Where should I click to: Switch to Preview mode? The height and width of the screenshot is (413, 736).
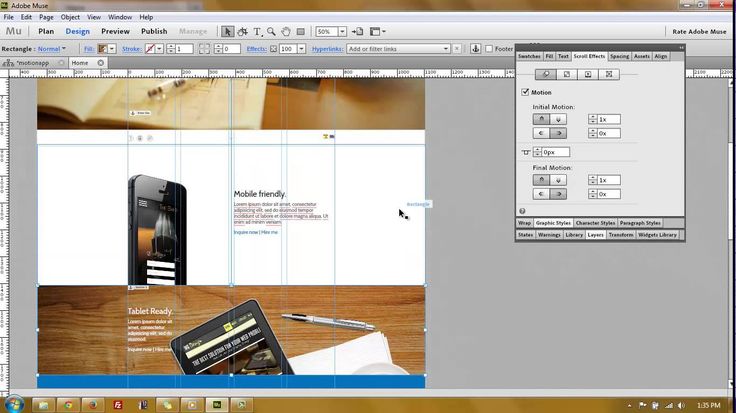115,31
